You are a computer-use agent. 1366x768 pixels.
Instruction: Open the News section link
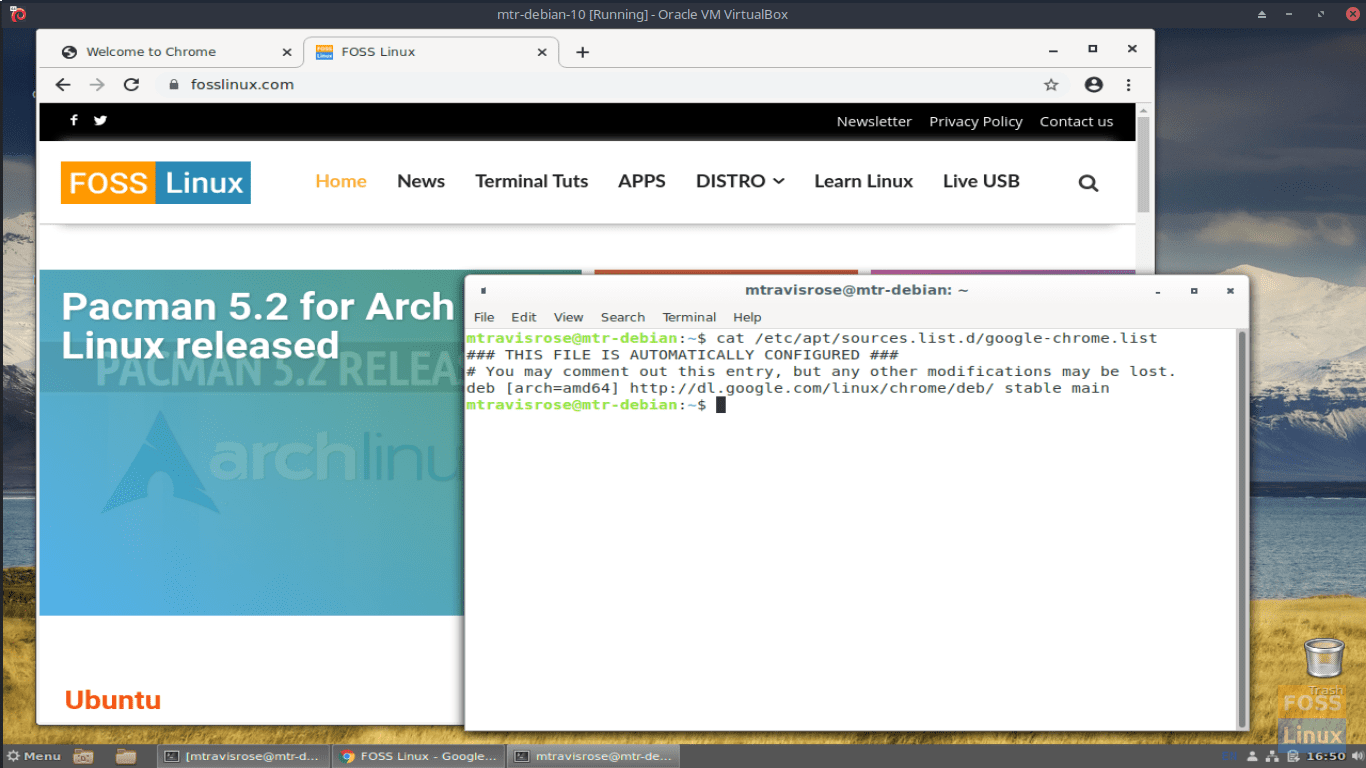tap(421, 182)
